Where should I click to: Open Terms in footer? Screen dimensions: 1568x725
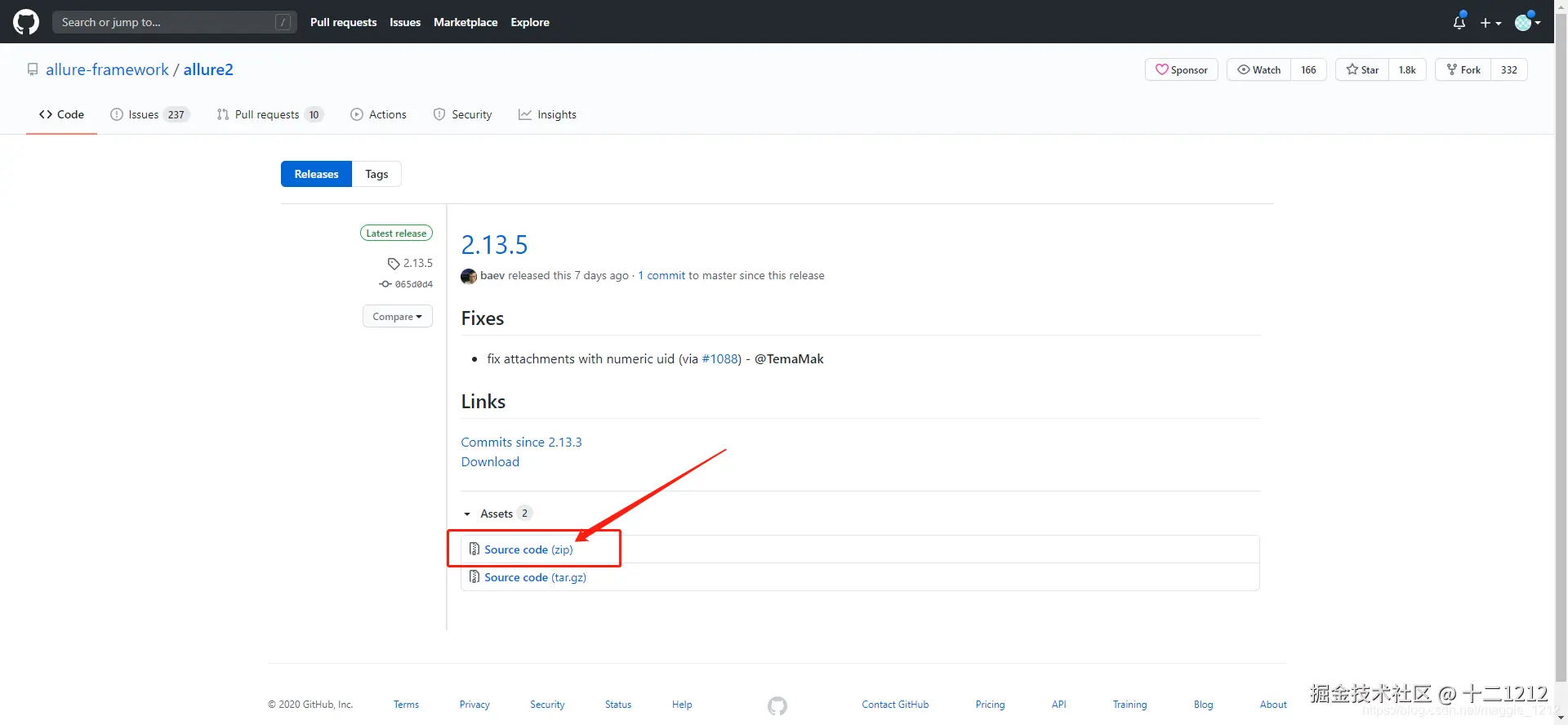(x=406, y=705)
